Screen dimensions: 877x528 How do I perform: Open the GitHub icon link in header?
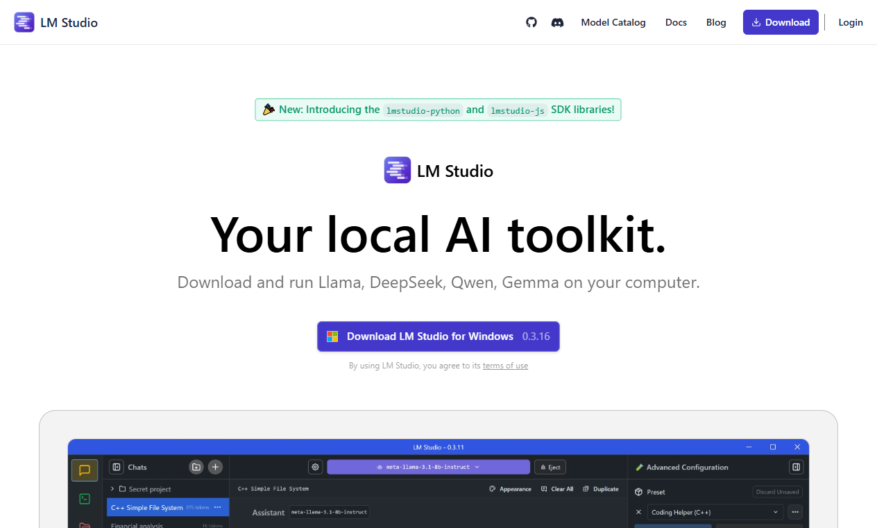[531, 22]
